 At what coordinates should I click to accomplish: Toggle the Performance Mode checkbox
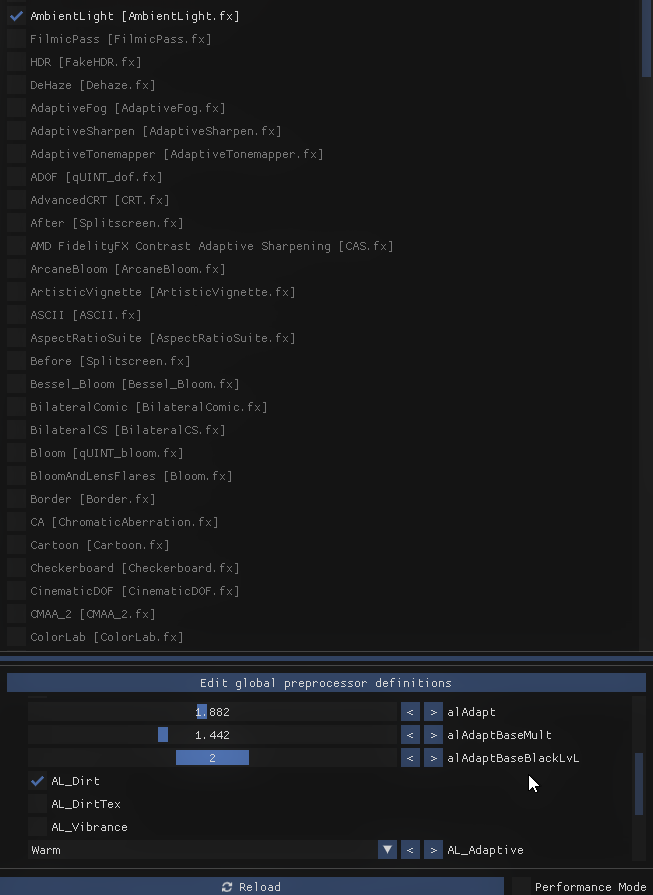pyautogui.click(x=521, y=886)
